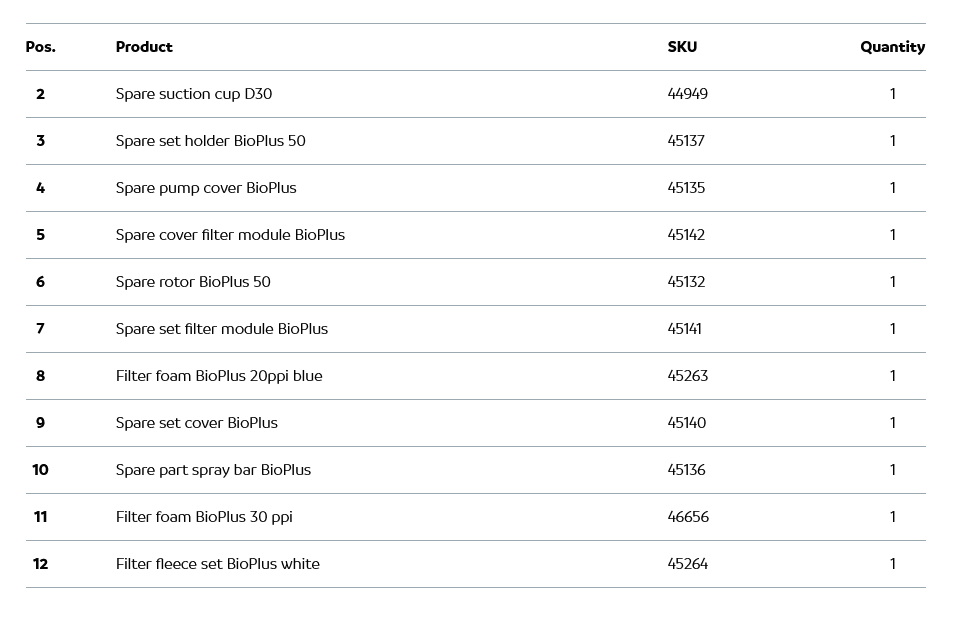Open Spare cover filter module BioPlus
Viewport: 956px width, 643px height.
[x=230, y=235]
